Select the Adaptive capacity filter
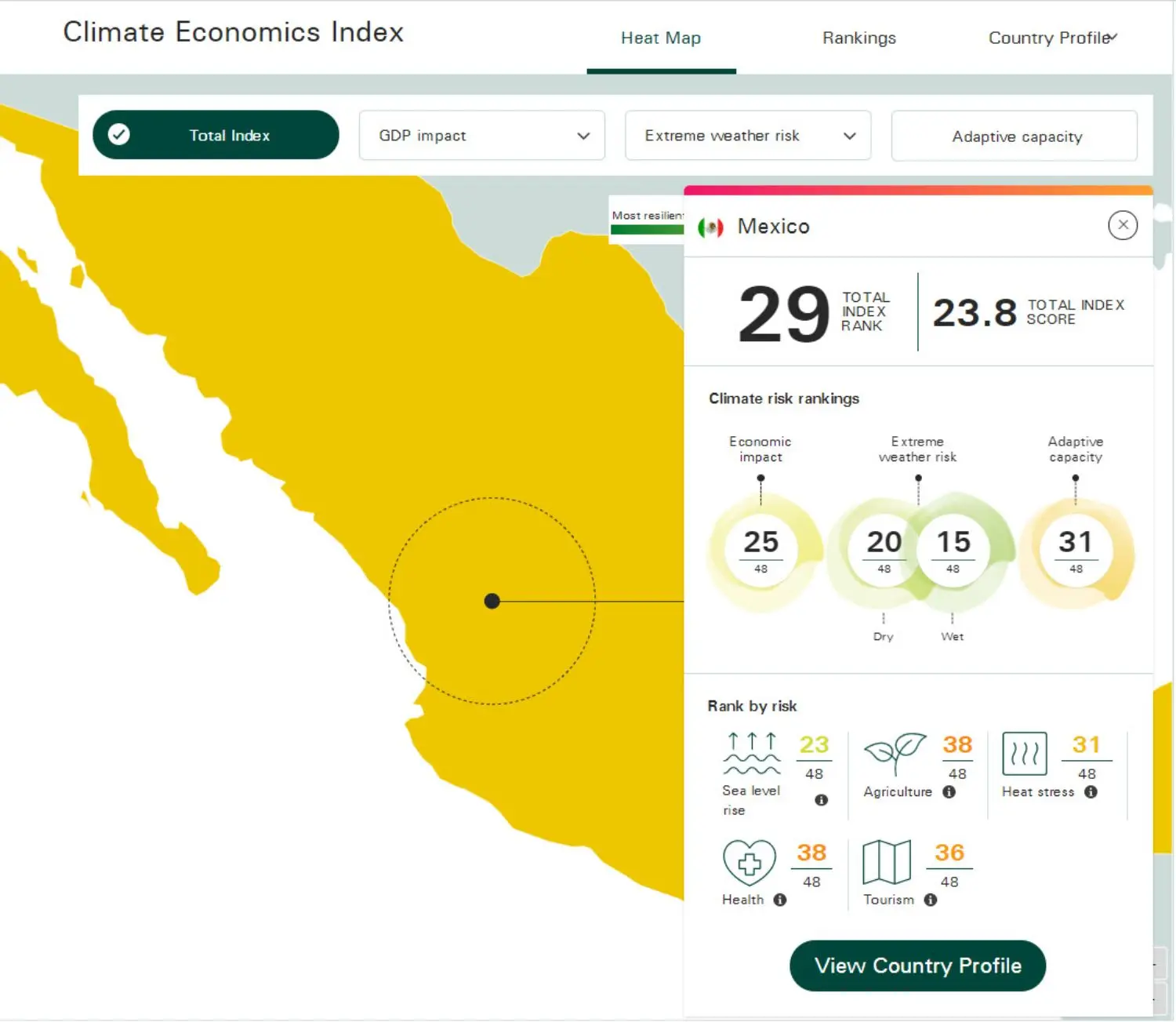 click(1014, 136)
